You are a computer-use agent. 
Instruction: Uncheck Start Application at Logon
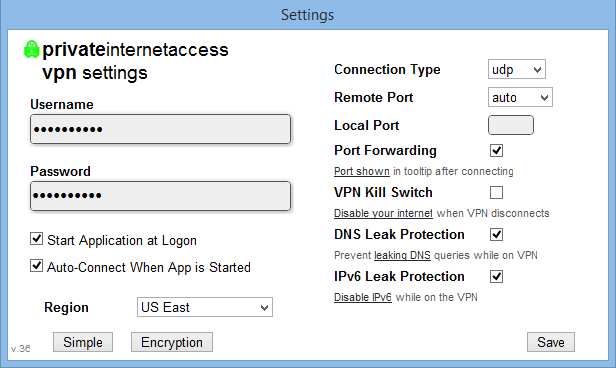[37, 238]
